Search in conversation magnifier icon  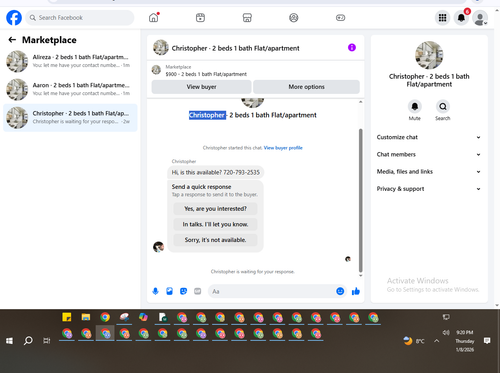443,107
